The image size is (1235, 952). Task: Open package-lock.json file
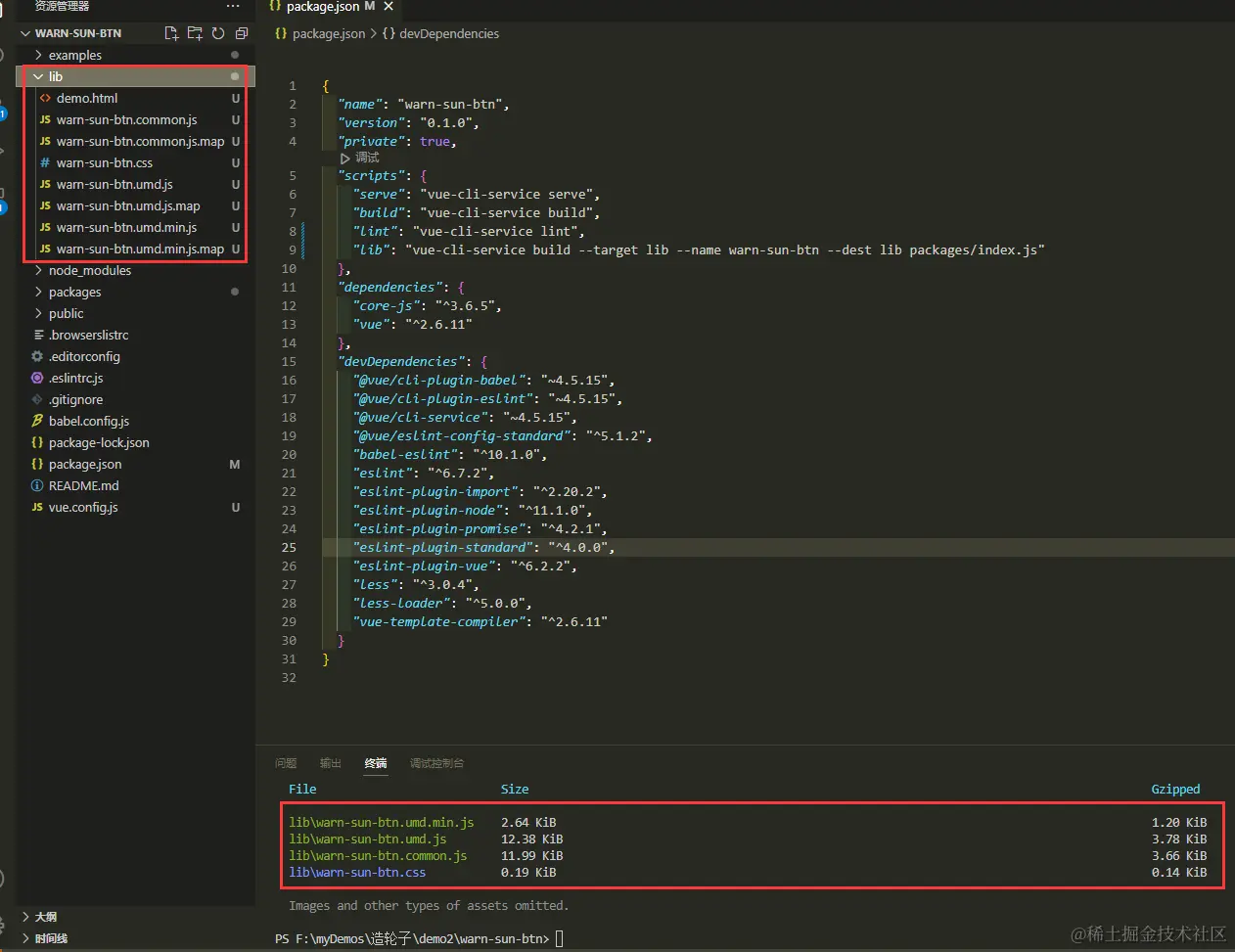point(135,442)
